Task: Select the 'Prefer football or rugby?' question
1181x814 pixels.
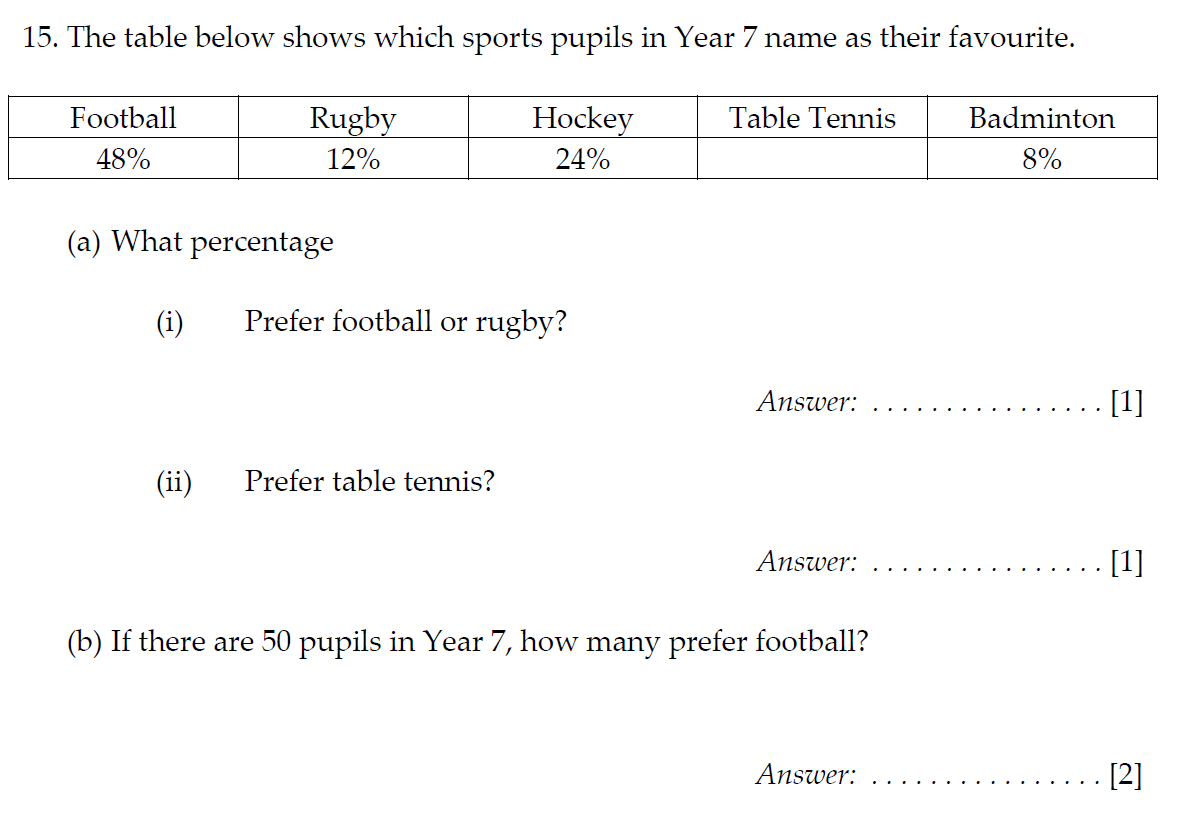Action: pyautogui.click(x=405, y=322)
